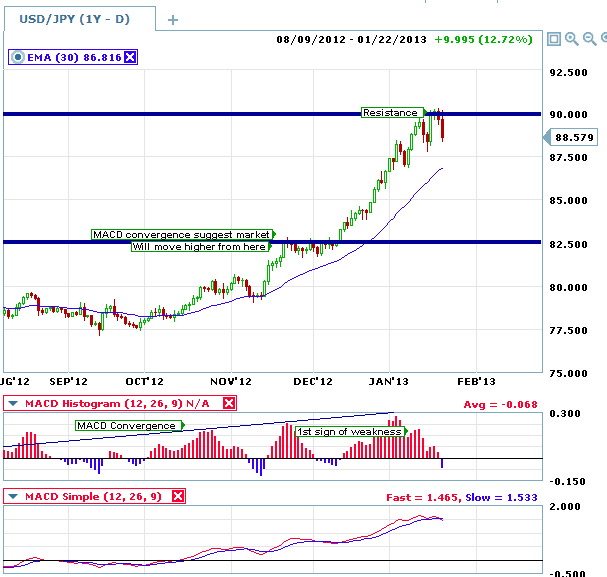Click the 'Slow = 1.533' value
Image resolution: width=607 pixels, height=577 pixels.
click(x=501, y=498)
